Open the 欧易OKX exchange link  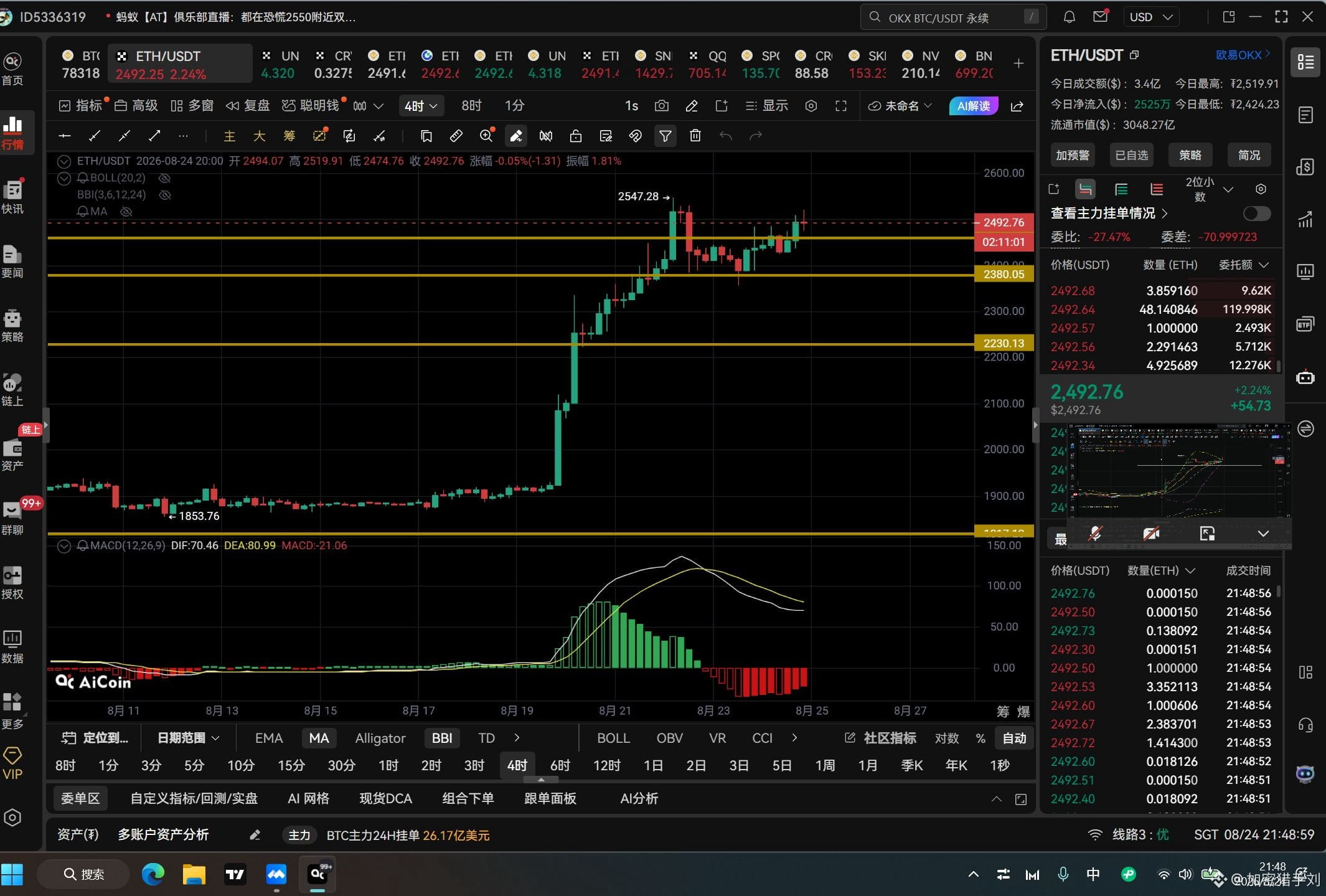click(x=1243, y=55)
